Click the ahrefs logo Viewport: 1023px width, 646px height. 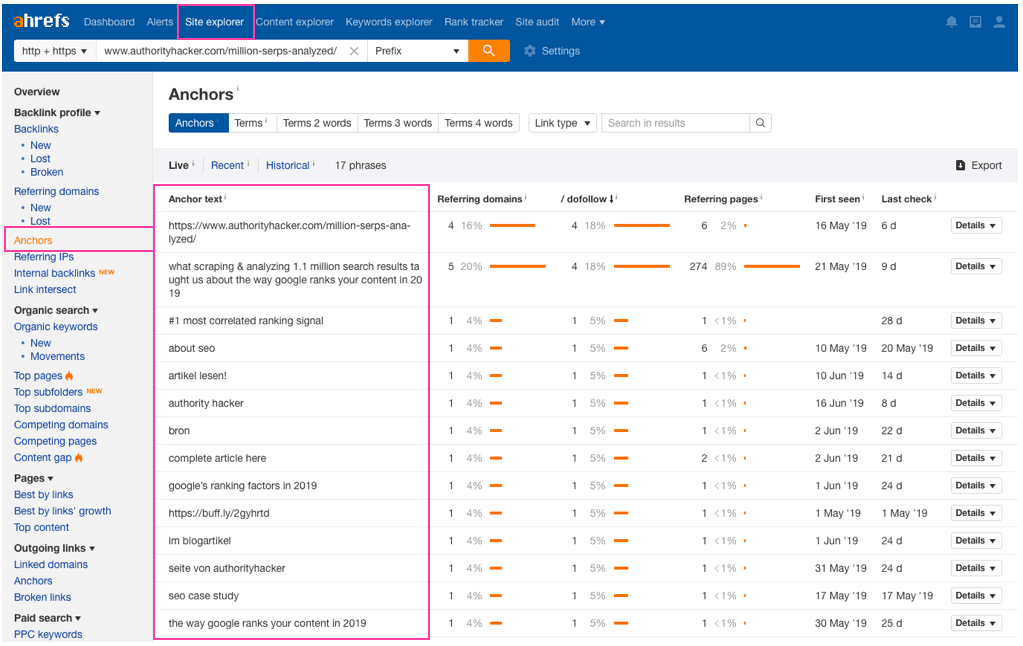[42, 21]
